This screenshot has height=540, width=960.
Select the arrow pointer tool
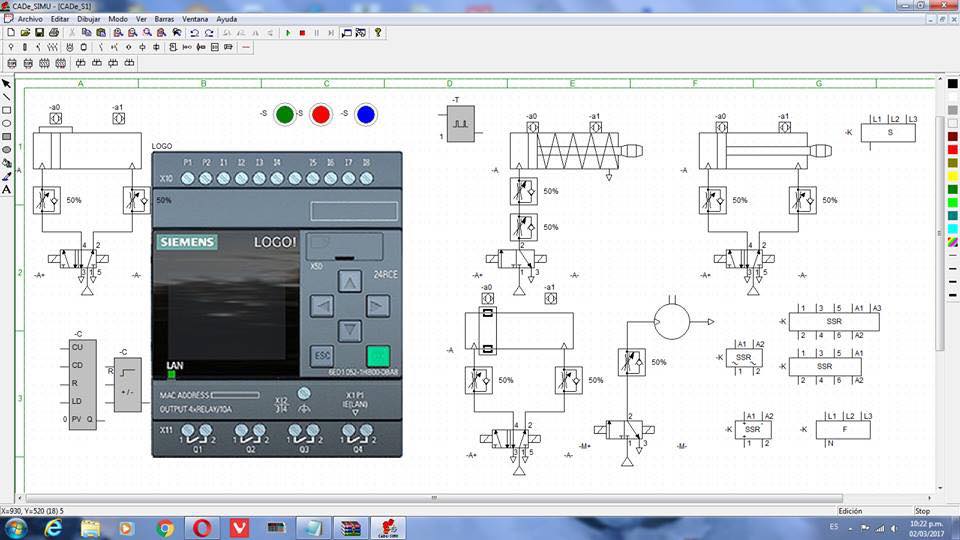click(x=6, y=83)
